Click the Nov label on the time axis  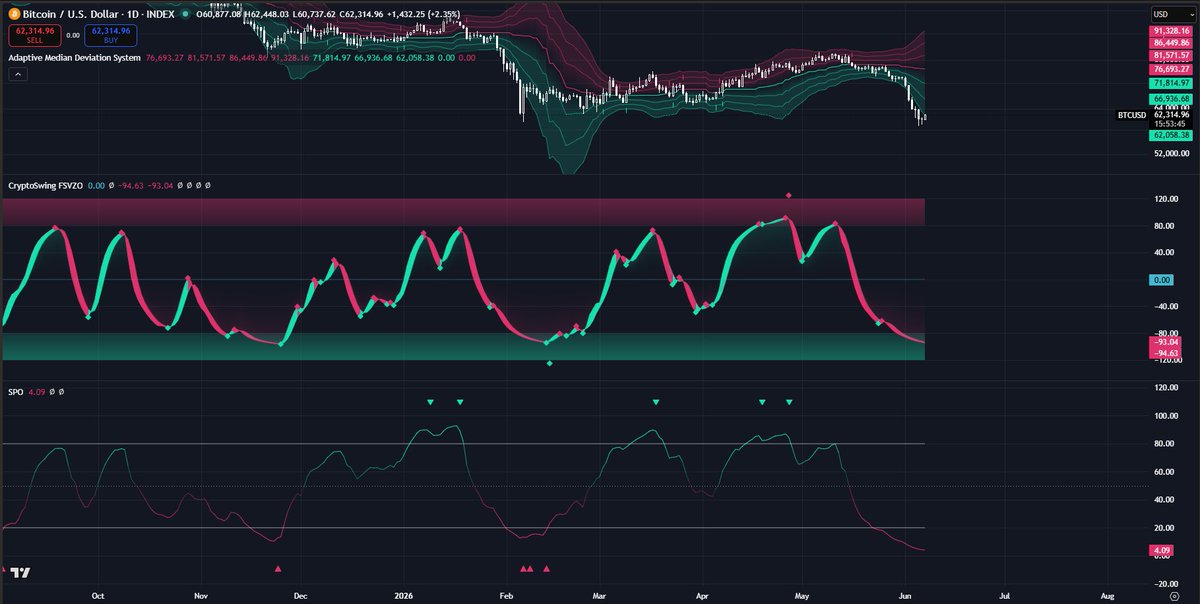click(200, 594)
